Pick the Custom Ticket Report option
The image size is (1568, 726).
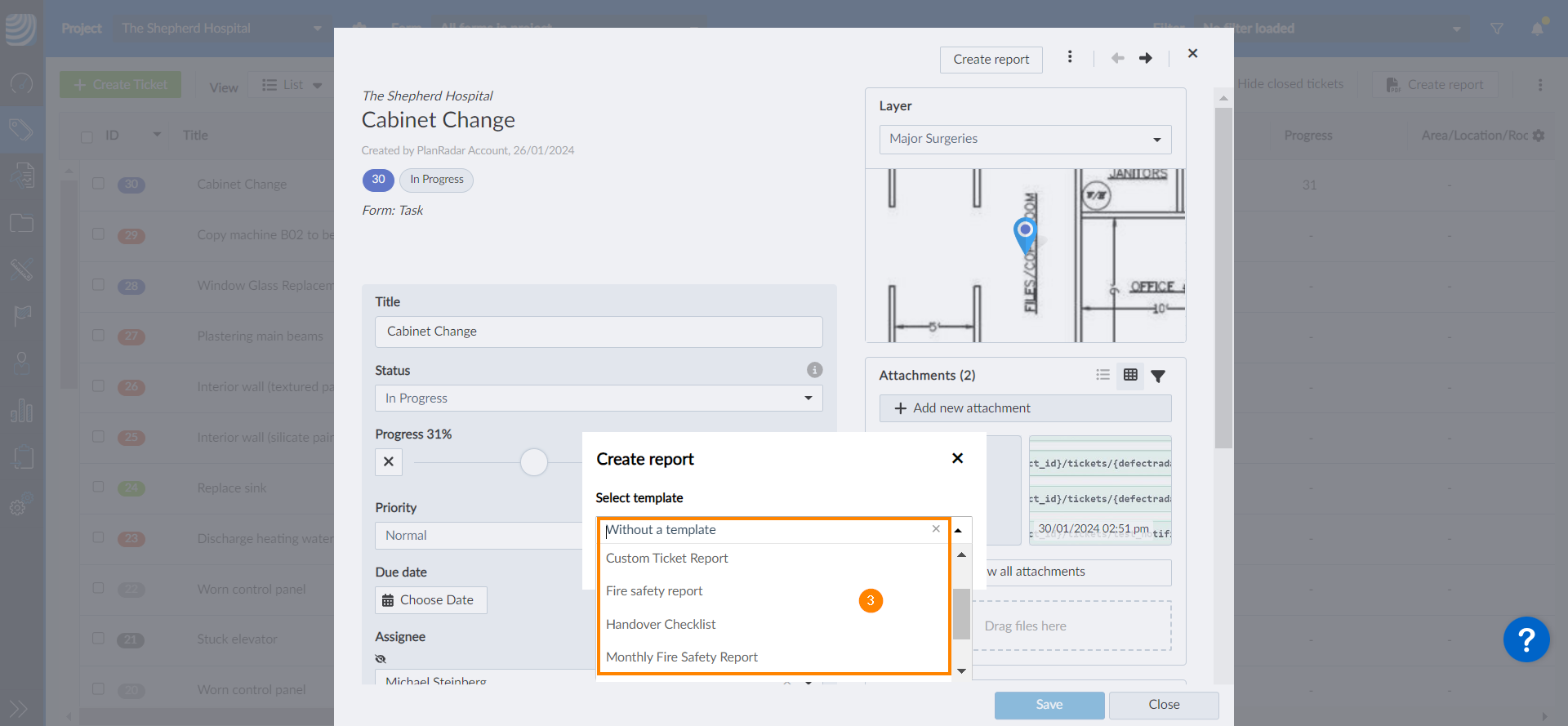pyautogui.click(x=666, y=559)
